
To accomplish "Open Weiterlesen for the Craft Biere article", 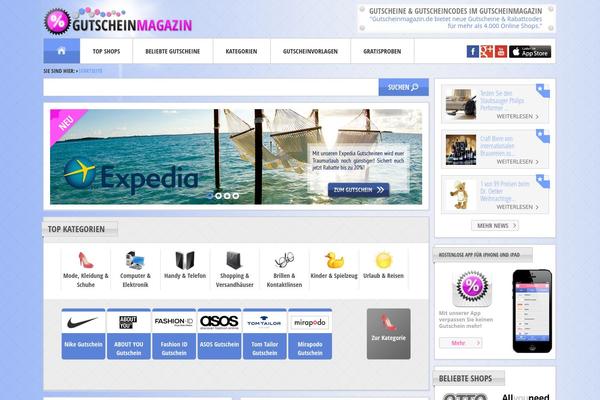I will tap(517, 162).
